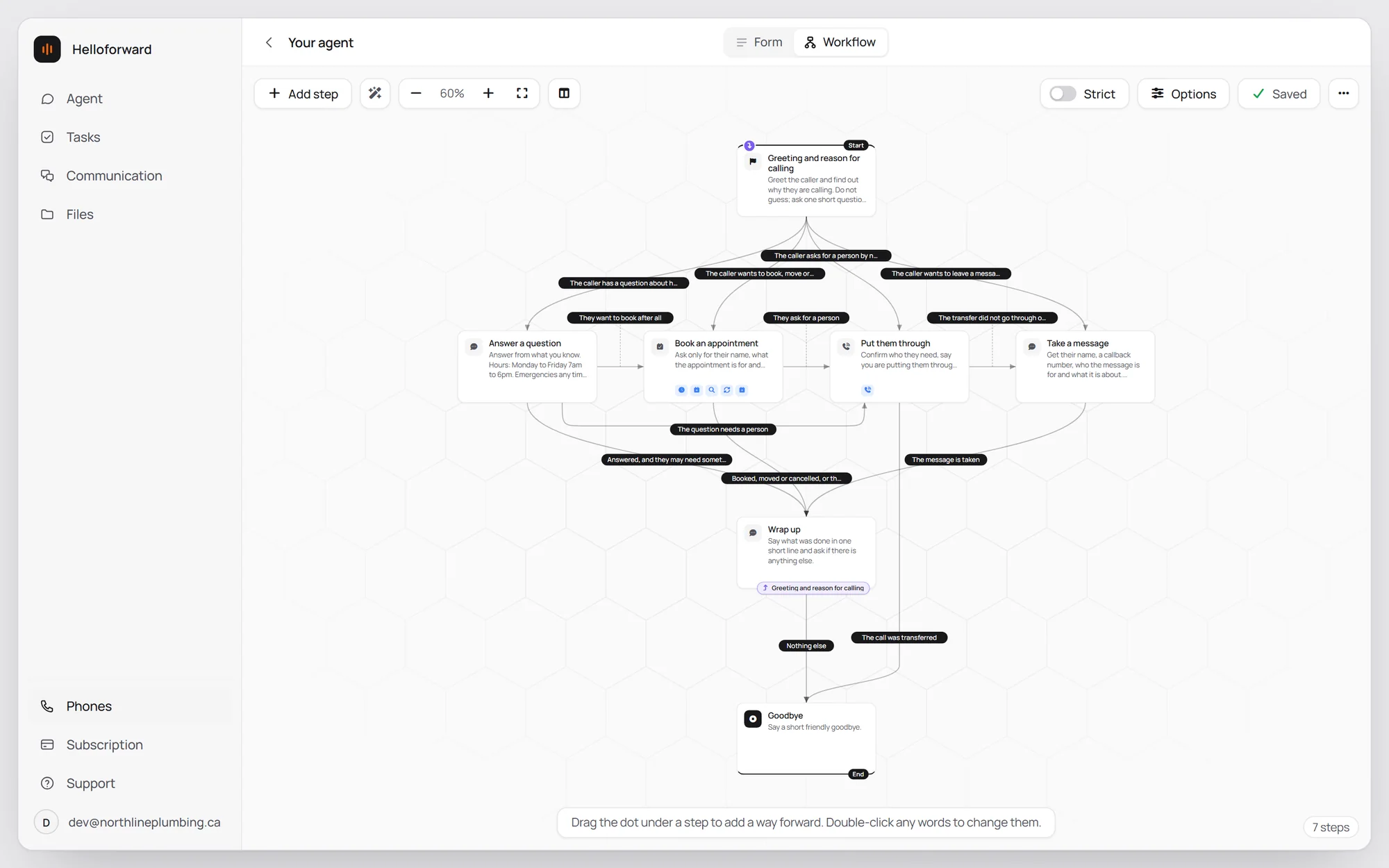The width and height of the screenshot is (1389, 868).
Task: Click the refresh tool icon in Book an appointment
Action: (727, 390)
